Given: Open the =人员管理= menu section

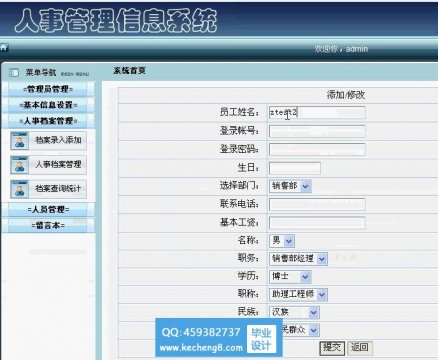Looking at the screenshot, I should (x=48, y=209).
